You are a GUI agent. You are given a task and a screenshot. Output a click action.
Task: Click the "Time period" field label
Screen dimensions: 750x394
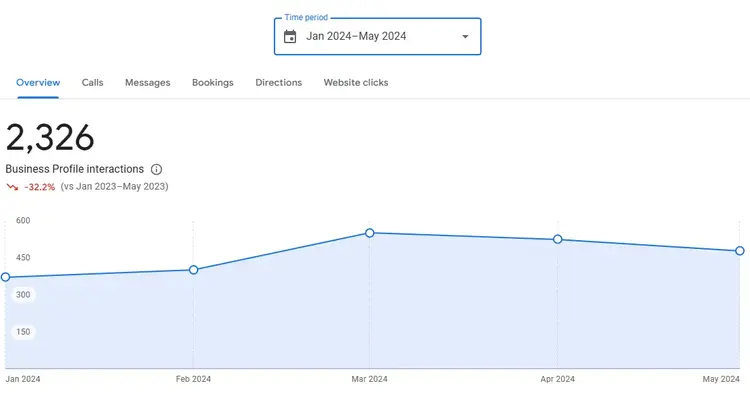pyautogui.click(x=306, y=17)
